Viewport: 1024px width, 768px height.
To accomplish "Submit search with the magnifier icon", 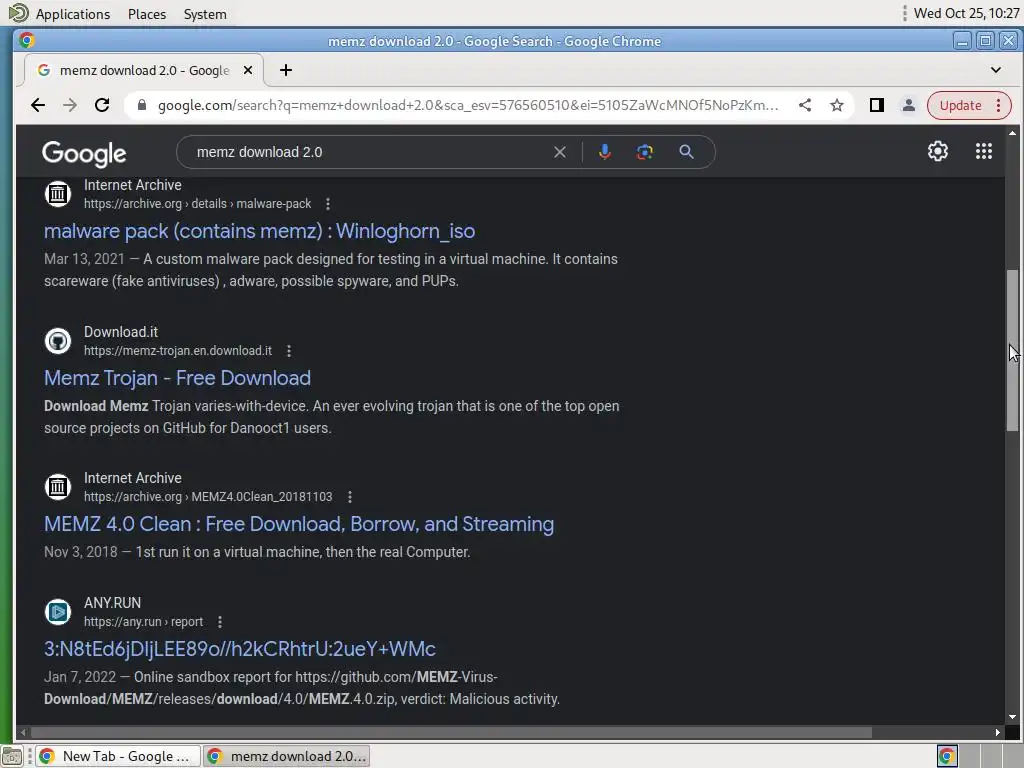I will point(686,152).
